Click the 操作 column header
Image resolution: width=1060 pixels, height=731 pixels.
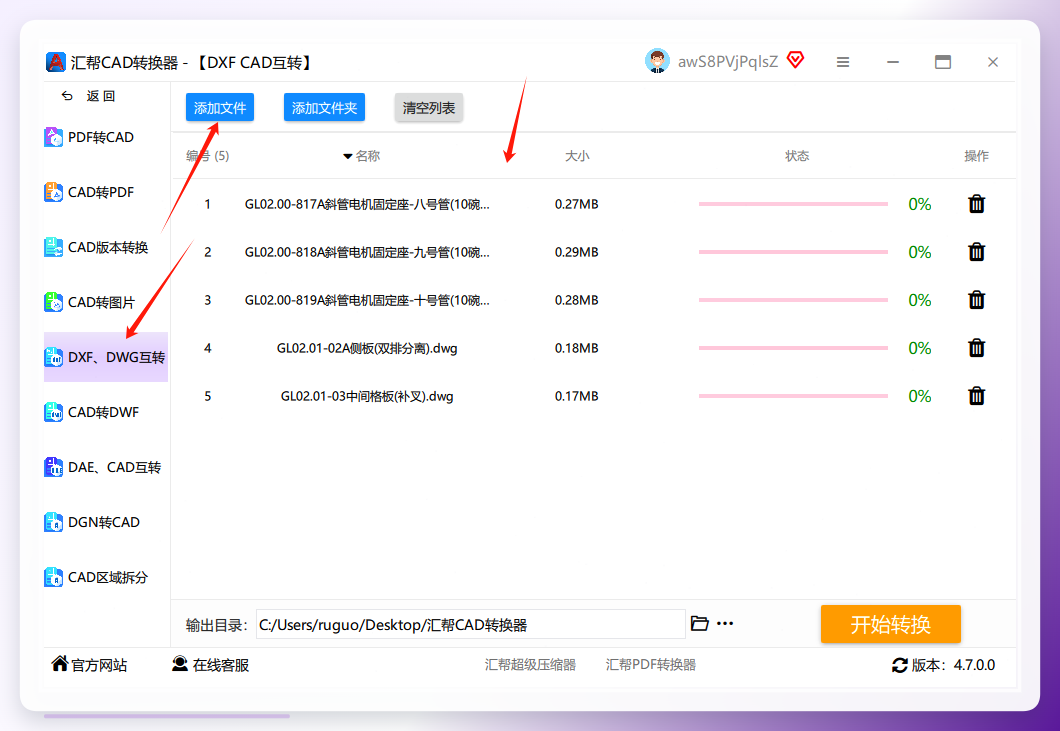tap(976, 156)
